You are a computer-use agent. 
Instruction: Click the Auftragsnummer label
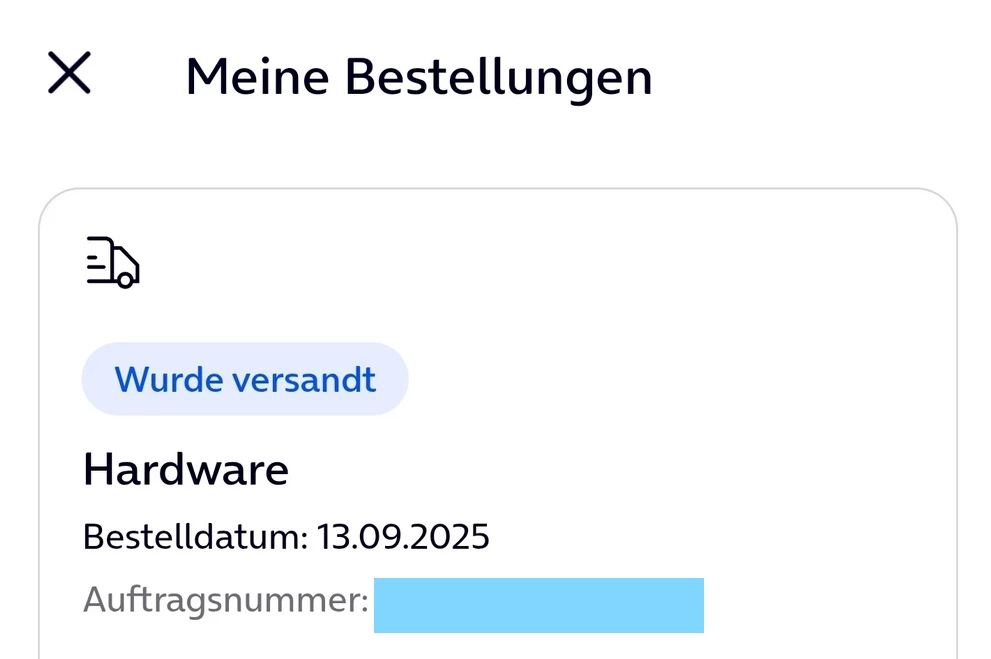click(226, 600)
